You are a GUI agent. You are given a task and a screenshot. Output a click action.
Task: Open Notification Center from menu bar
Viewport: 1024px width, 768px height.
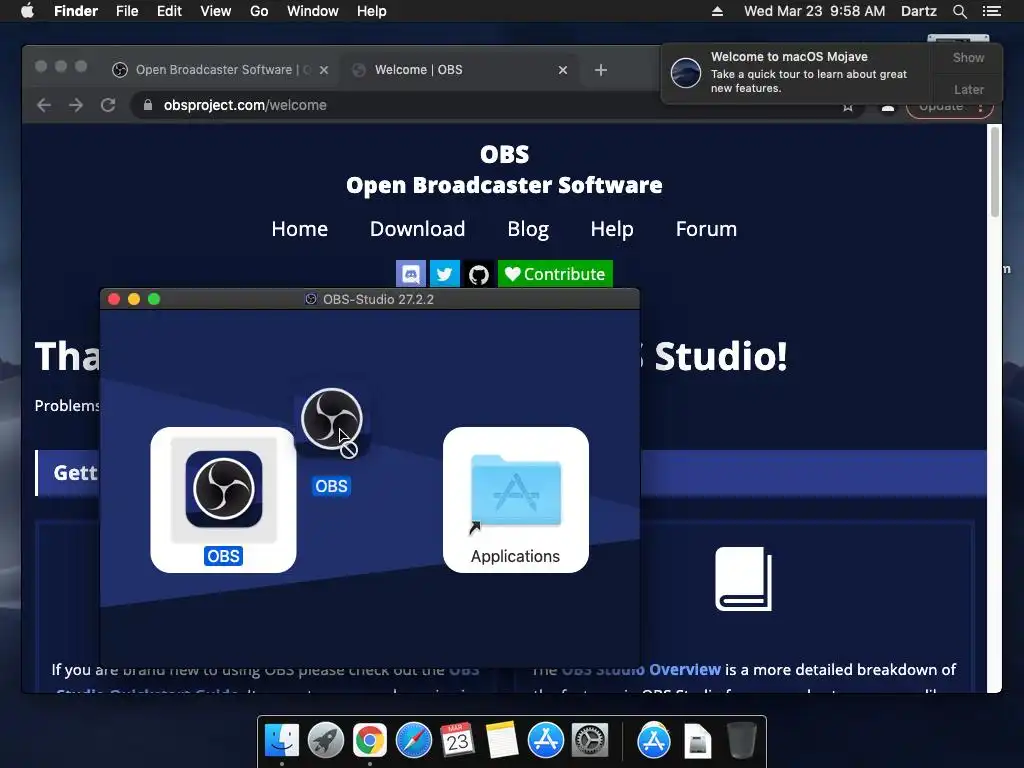click(991, 11)
